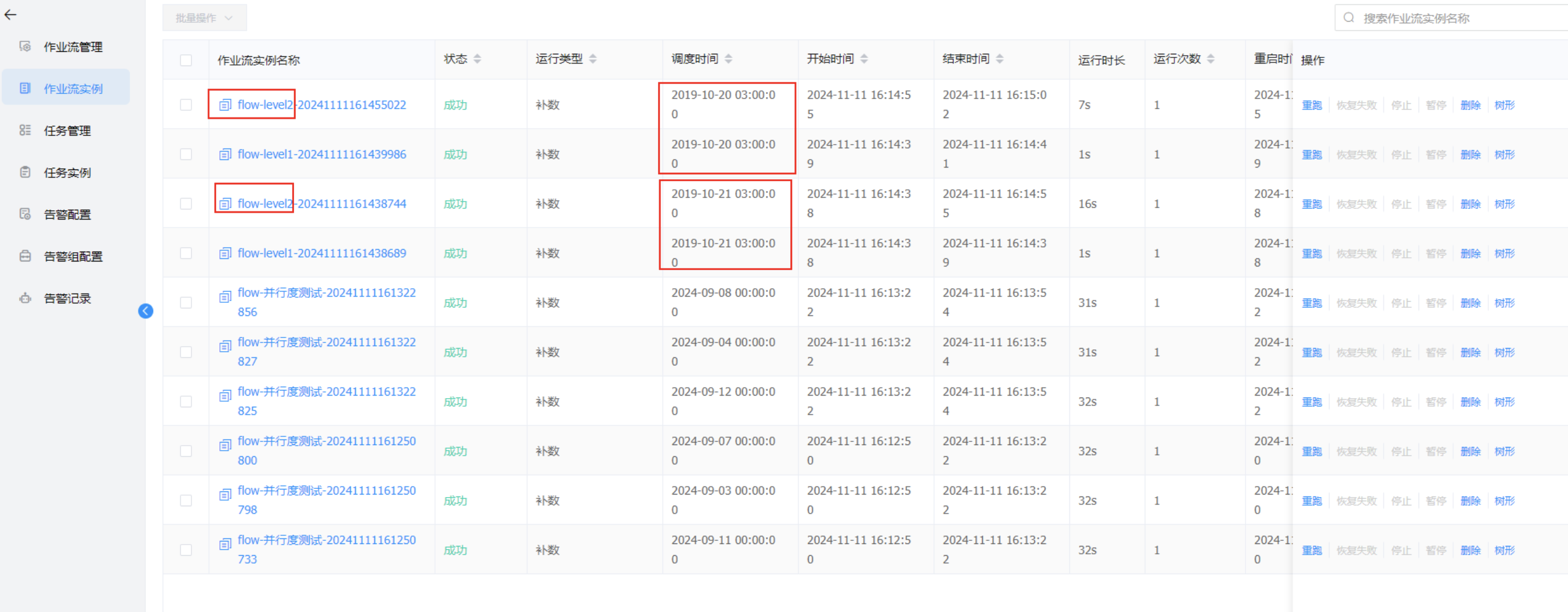The height and width of the screenshot is (612, 1568).
Task: Click instance icon beside flow-level1-20241111161439986
Action: coord(226,155)
